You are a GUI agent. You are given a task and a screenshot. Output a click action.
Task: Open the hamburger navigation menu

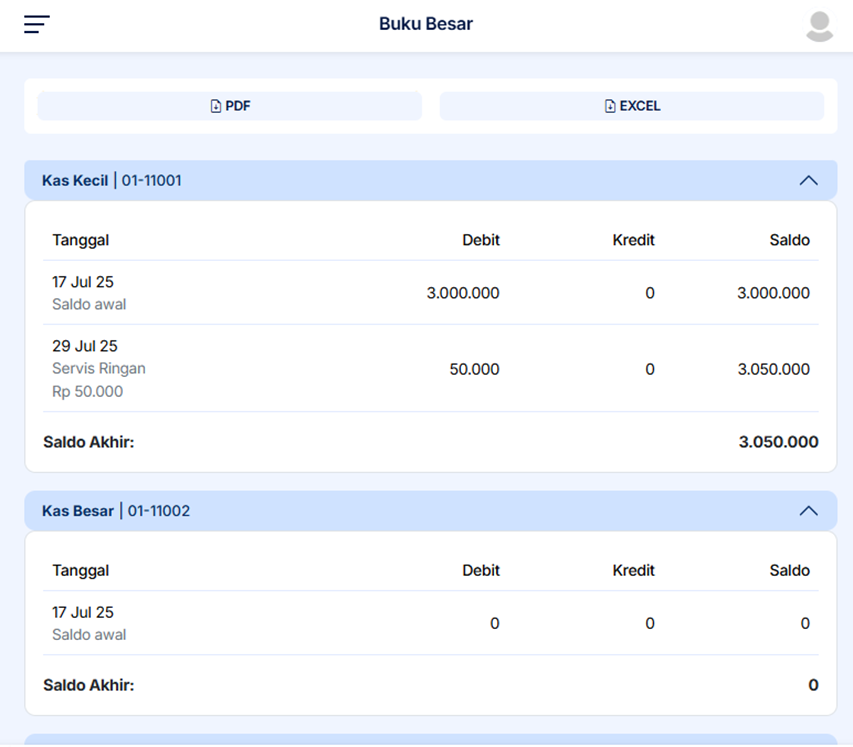(x=37, y=25)
